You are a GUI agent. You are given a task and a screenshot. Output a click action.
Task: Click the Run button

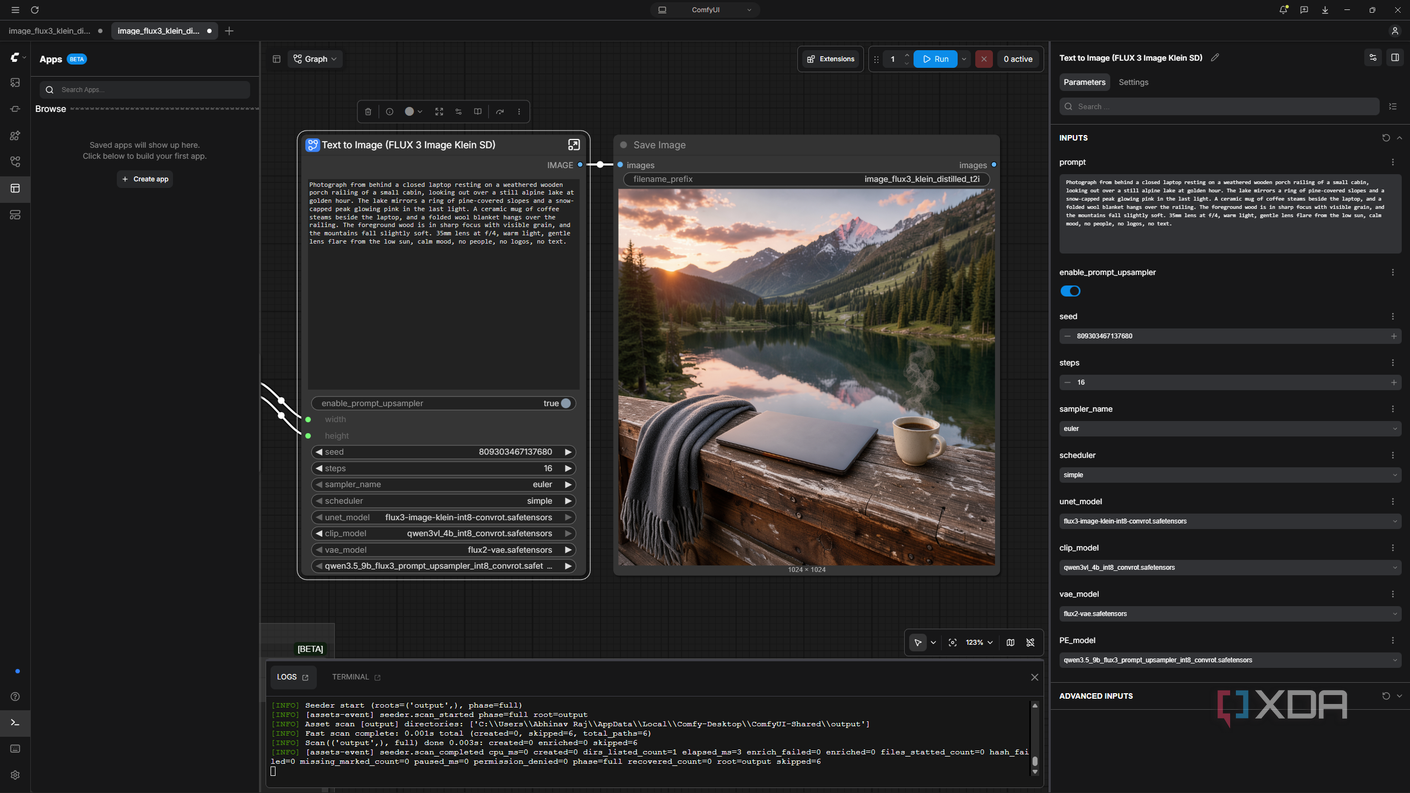935,59
